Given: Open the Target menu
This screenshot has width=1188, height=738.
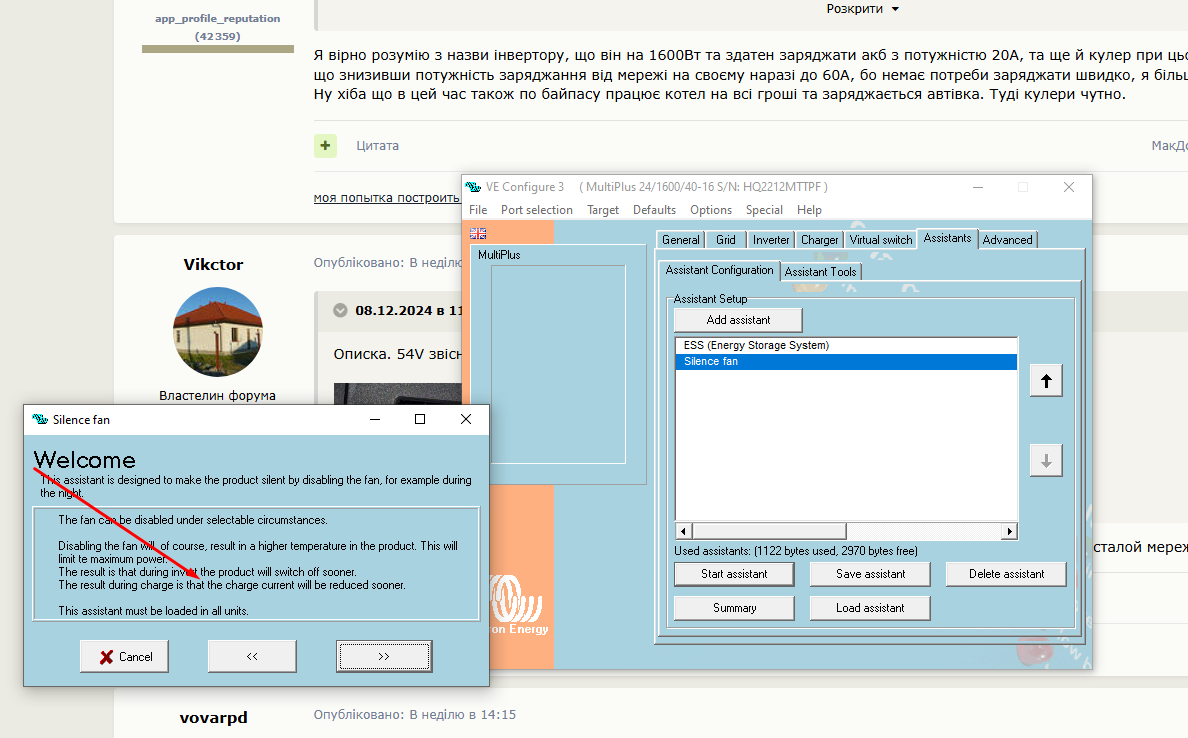Looking at the screenshot, I should pos(603,210).
